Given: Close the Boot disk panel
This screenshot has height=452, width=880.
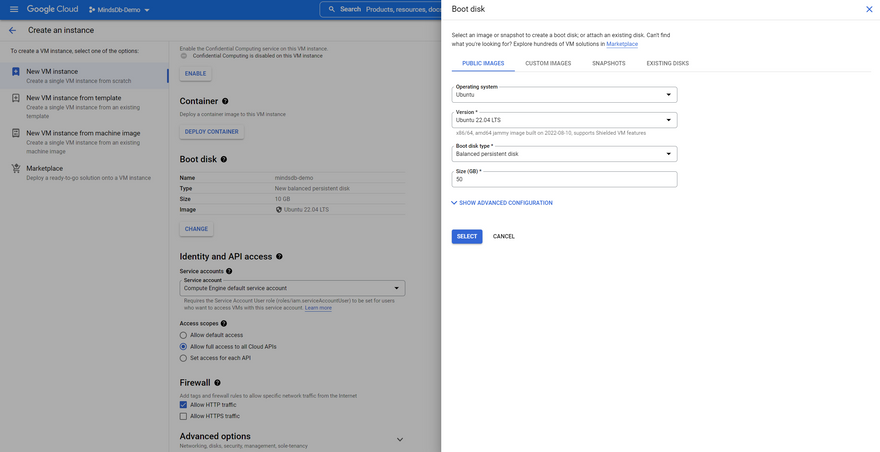Looking at the screenshot, I should click(x=869, y=9).
